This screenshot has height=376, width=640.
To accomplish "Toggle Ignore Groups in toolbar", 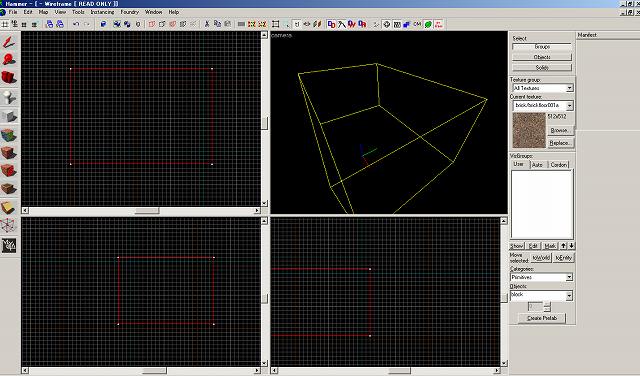I will [138, 24].
